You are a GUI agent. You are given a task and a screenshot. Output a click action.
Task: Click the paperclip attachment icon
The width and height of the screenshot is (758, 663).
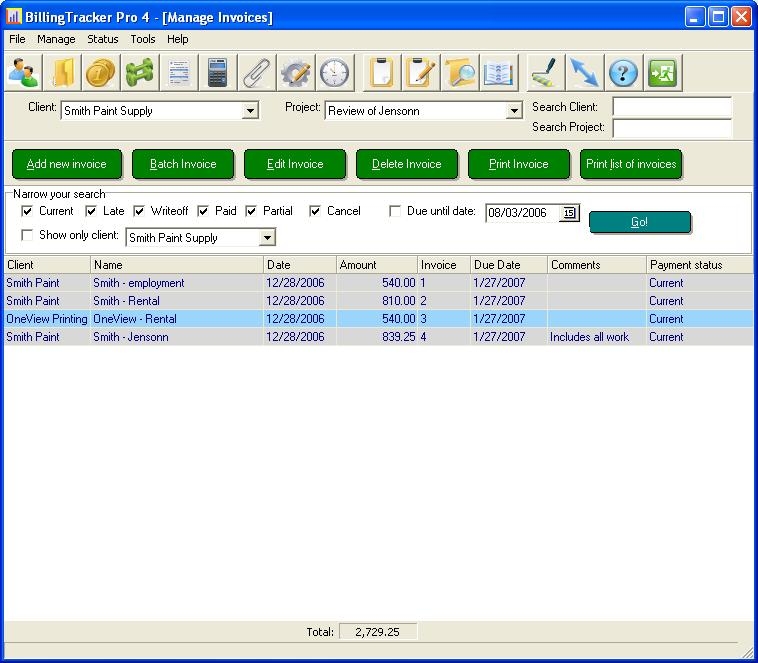click(256, 73)
